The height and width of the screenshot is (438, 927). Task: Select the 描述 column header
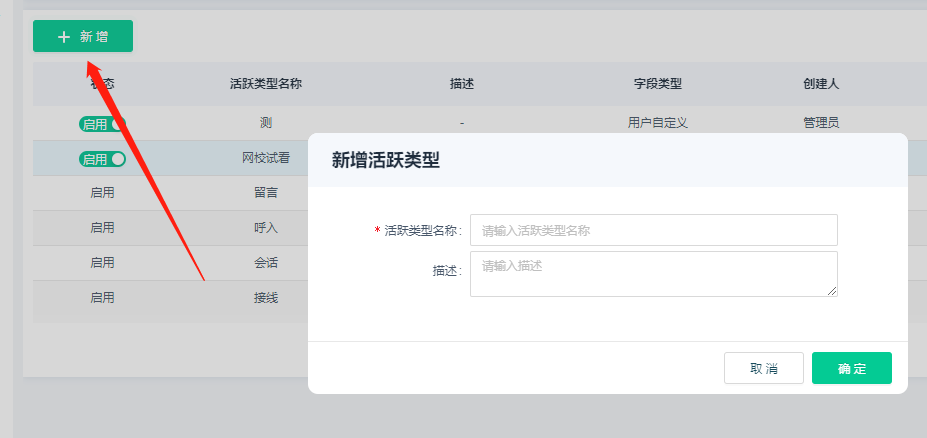click(461, 84)
